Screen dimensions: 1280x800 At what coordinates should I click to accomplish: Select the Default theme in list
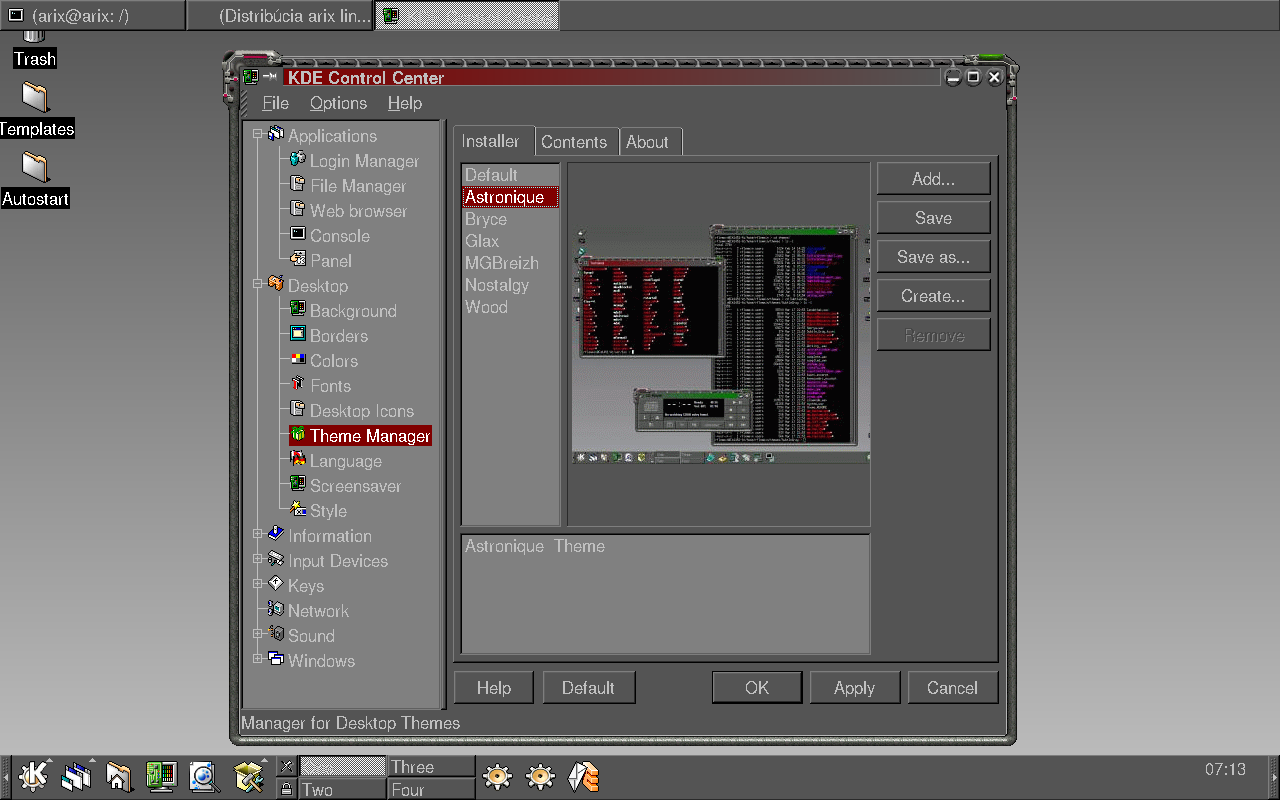pos(509,175)
